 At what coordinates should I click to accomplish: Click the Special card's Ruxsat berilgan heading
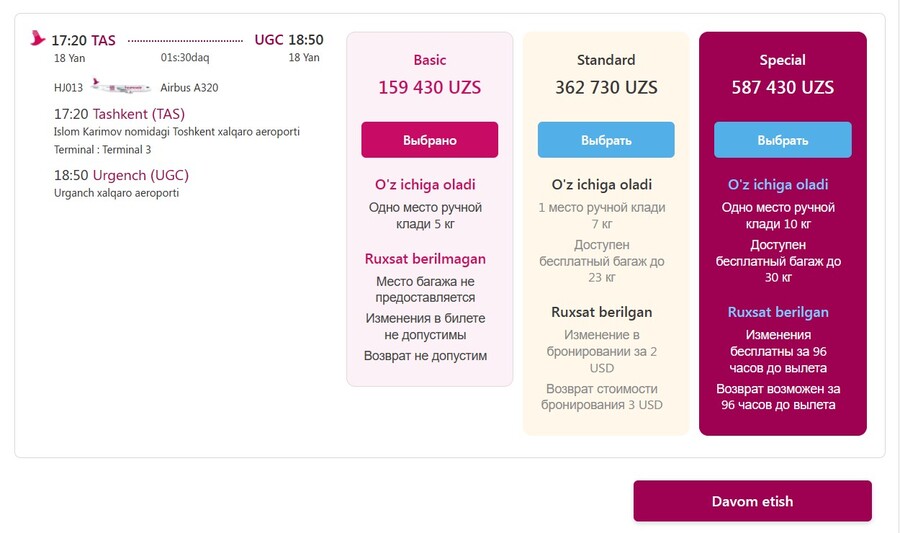coord(778,312)
